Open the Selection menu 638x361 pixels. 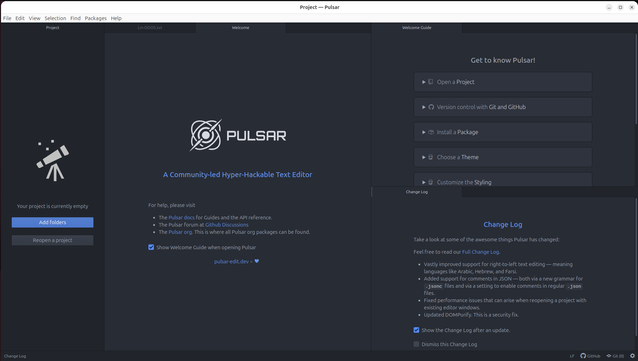click(x=55, y=18)
